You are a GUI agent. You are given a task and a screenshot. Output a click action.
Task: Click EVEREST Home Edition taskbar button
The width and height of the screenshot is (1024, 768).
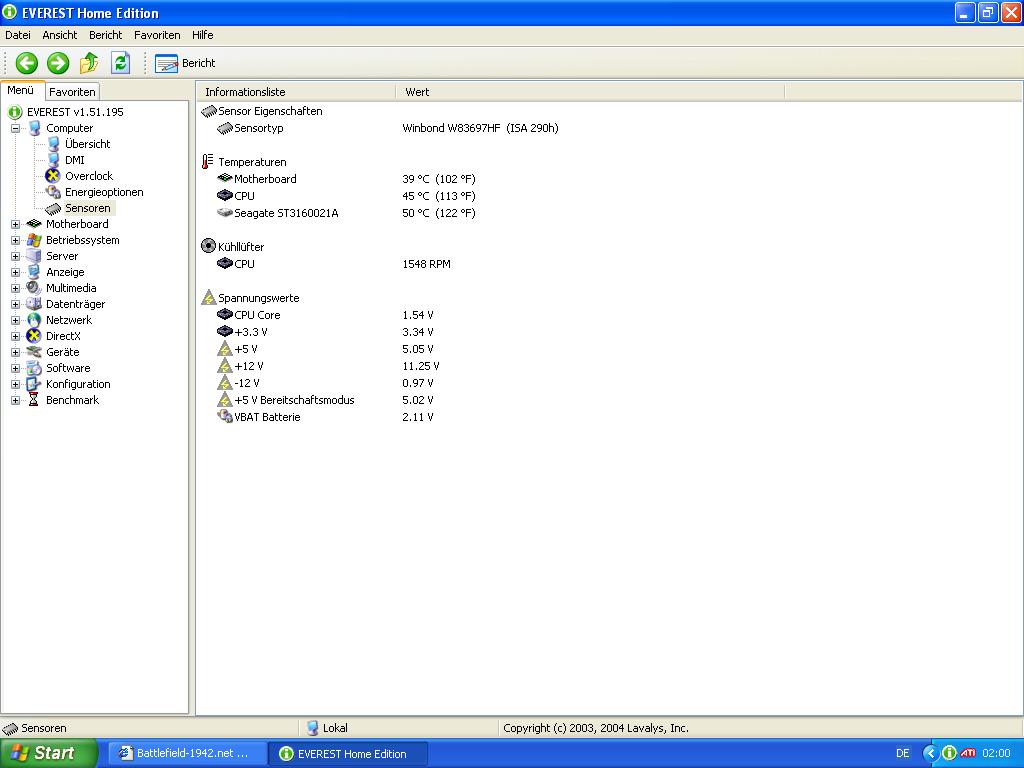coord(348,754)
